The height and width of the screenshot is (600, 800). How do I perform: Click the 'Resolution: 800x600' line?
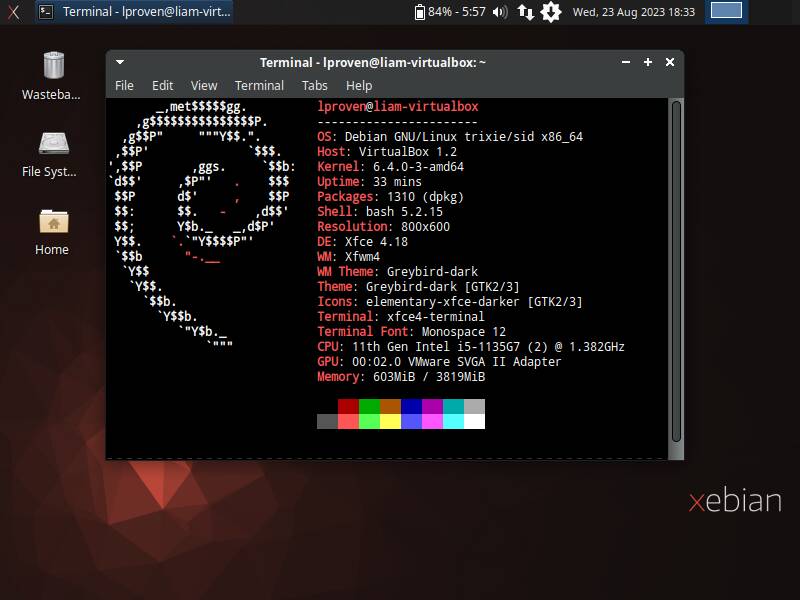[384, 227]
